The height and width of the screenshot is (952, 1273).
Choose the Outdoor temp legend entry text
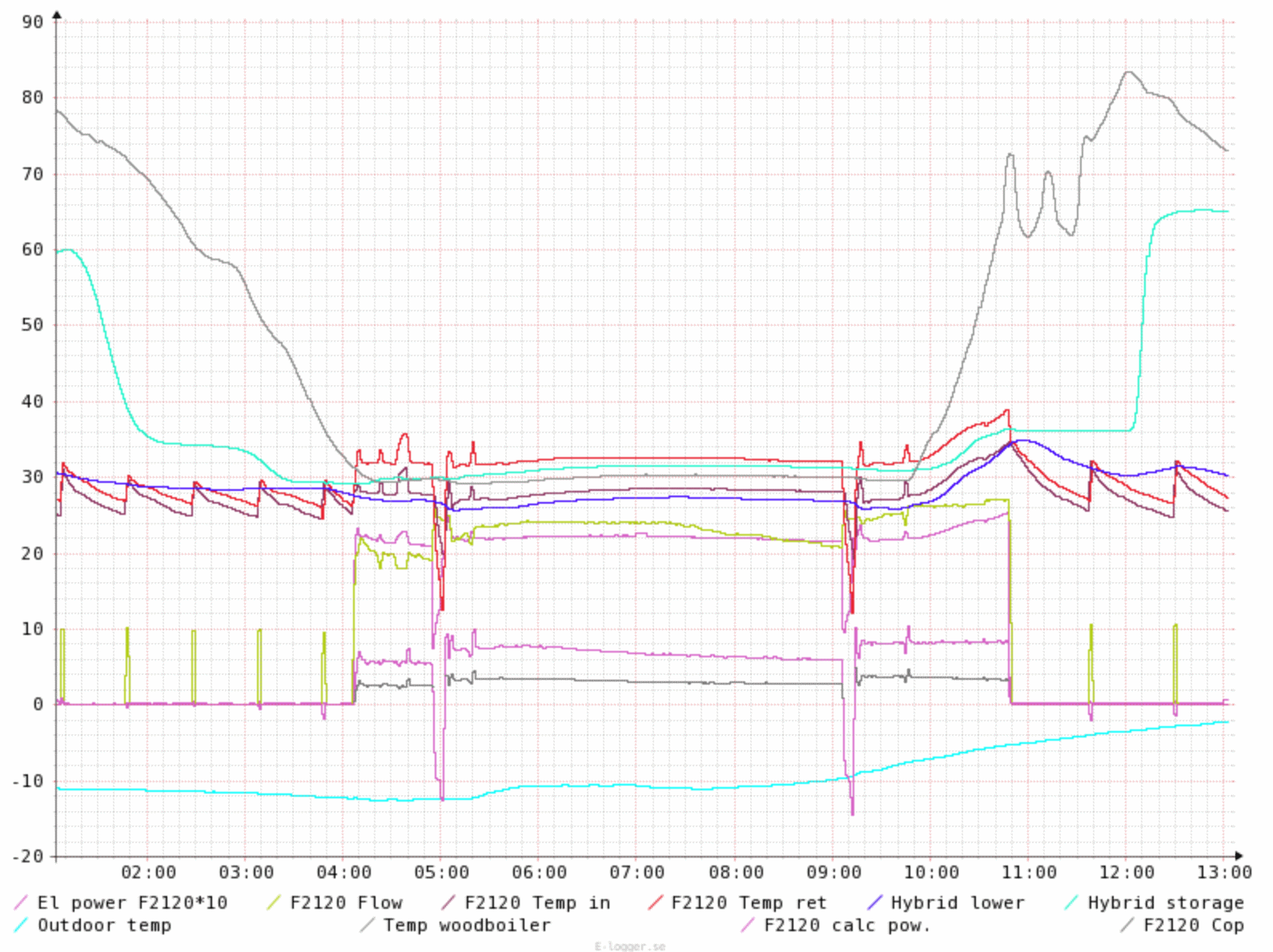coord(104,926)
